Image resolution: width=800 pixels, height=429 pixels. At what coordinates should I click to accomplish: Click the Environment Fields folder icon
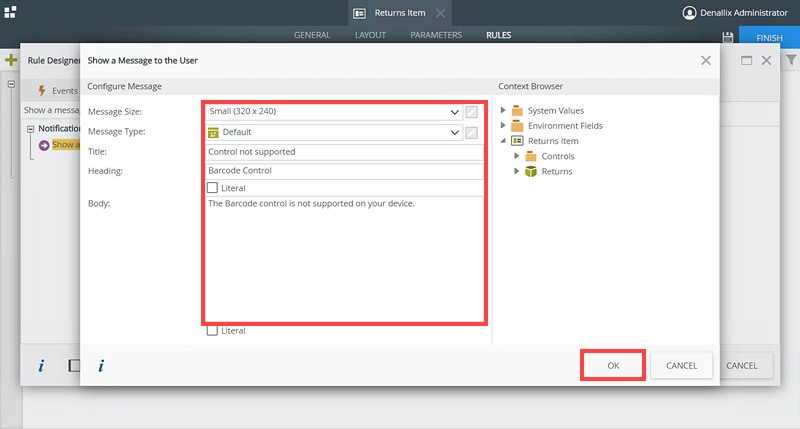[x=517, y=126]
